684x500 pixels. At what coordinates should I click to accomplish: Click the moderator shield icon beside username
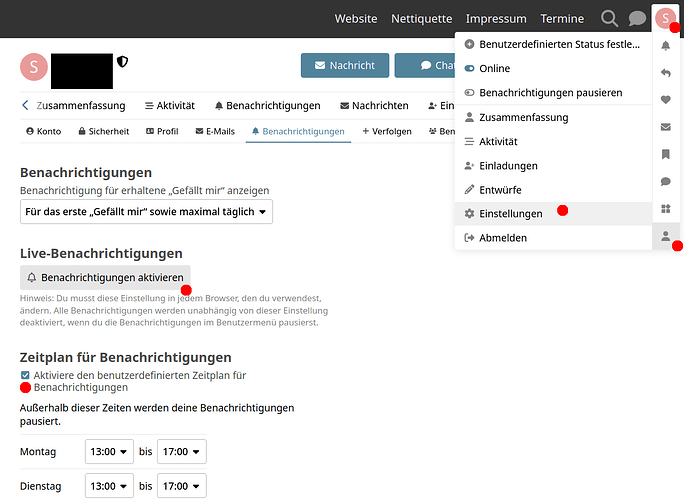tap(122, 62)
